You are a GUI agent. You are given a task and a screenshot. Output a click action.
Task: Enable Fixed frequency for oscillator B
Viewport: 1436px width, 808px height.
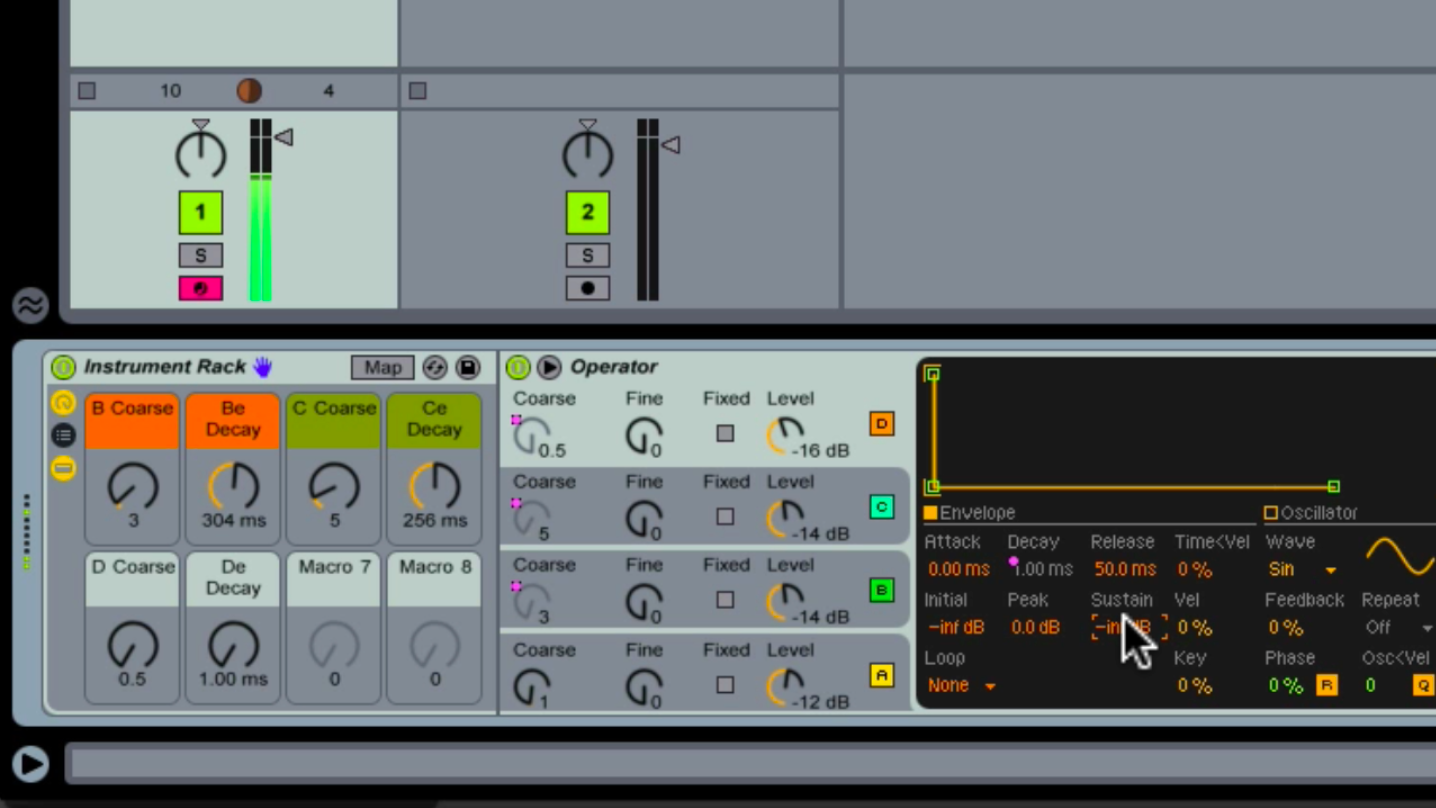(x=725, y=600)
